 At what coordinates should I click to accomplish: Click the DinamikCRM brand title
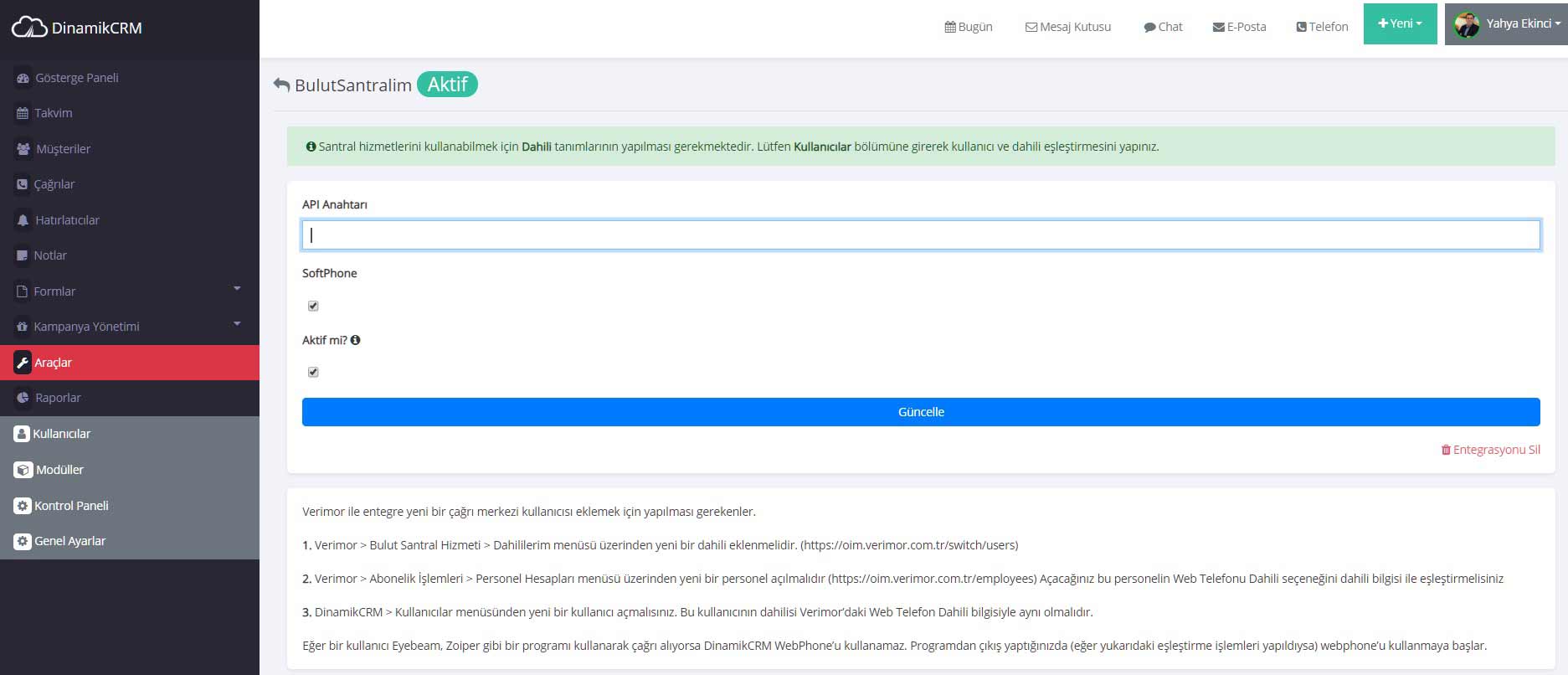point(97,28)
